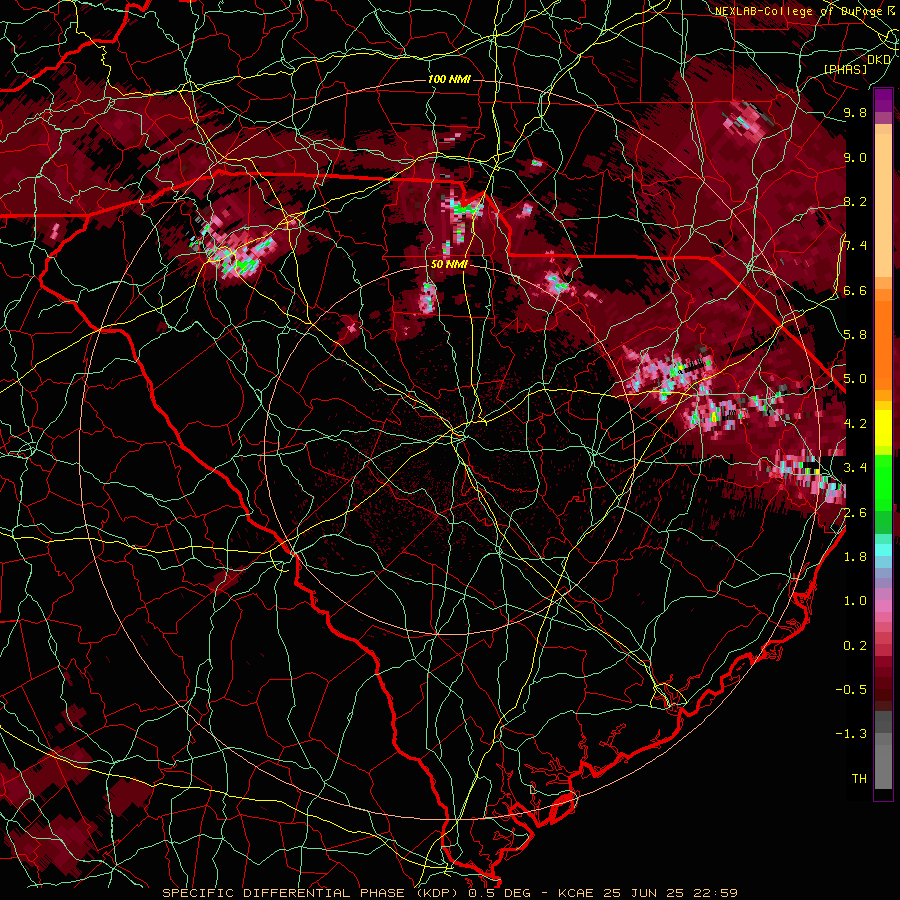This screenshot has width=900, height=900.
Task: Click the [PHAS] unit label above the scale
Action: click(x=846, y=69)
